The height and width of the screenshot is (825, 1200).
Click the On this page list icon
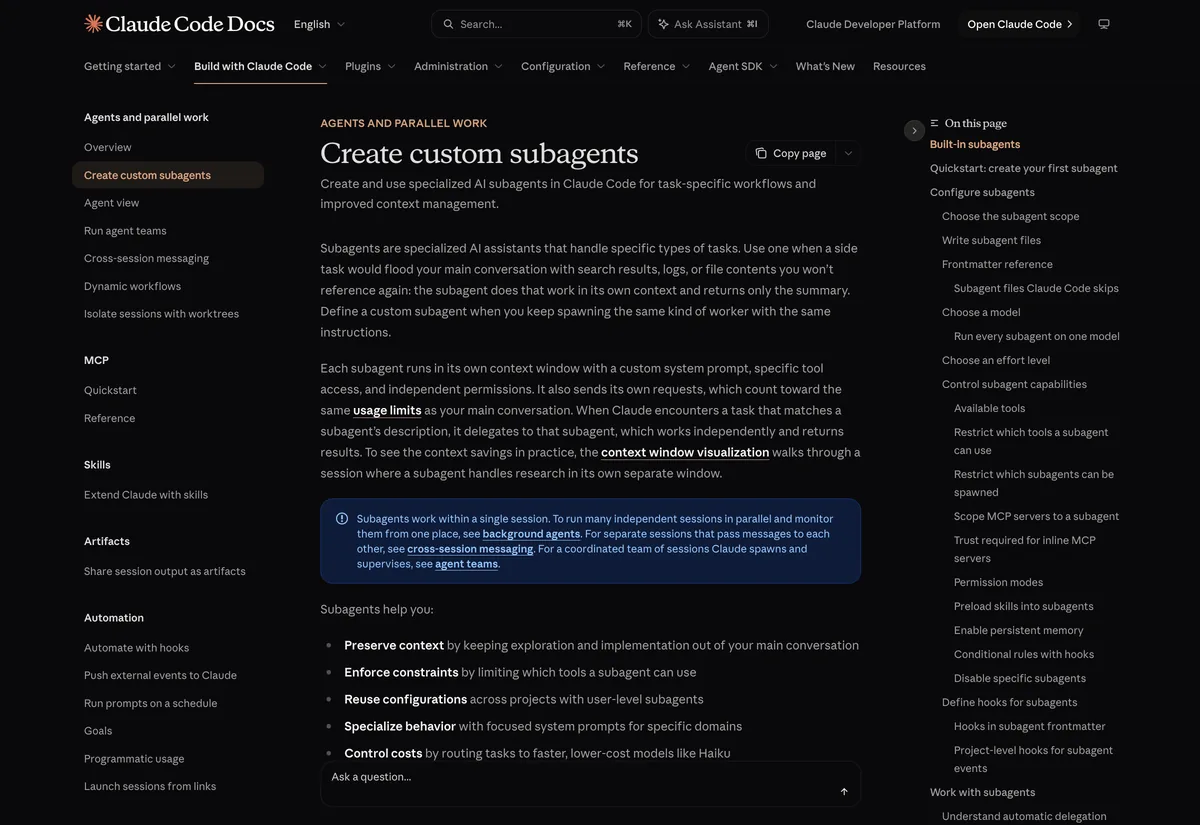click(935, 123)
